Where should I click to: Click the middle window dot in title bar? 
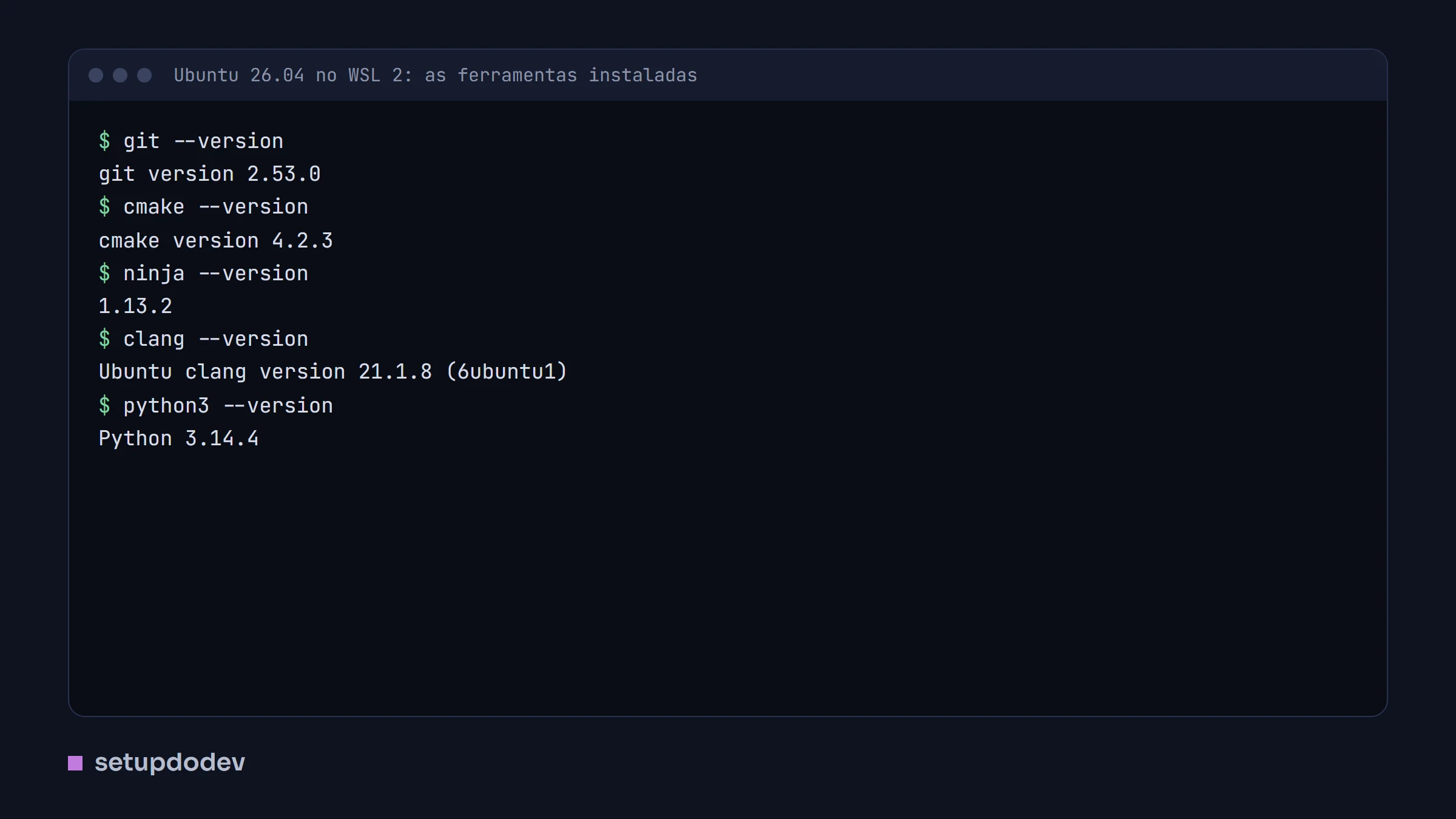coord(120,75)
